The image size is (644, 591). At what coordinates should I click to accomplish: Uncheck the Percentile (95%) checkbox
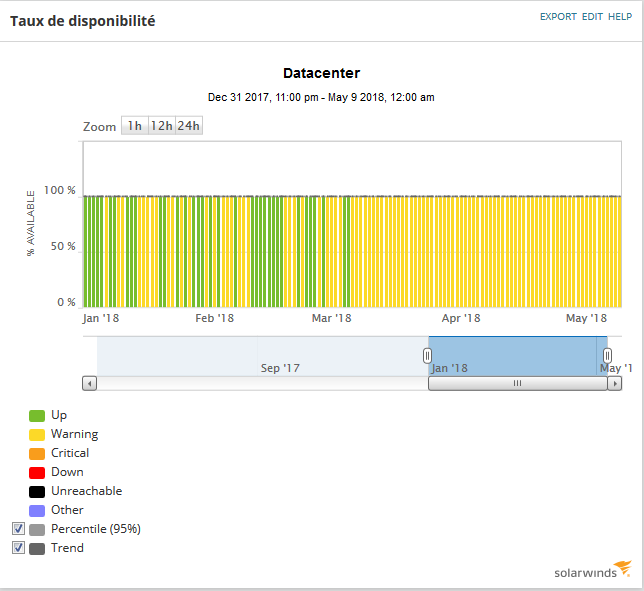pos(18,529)
